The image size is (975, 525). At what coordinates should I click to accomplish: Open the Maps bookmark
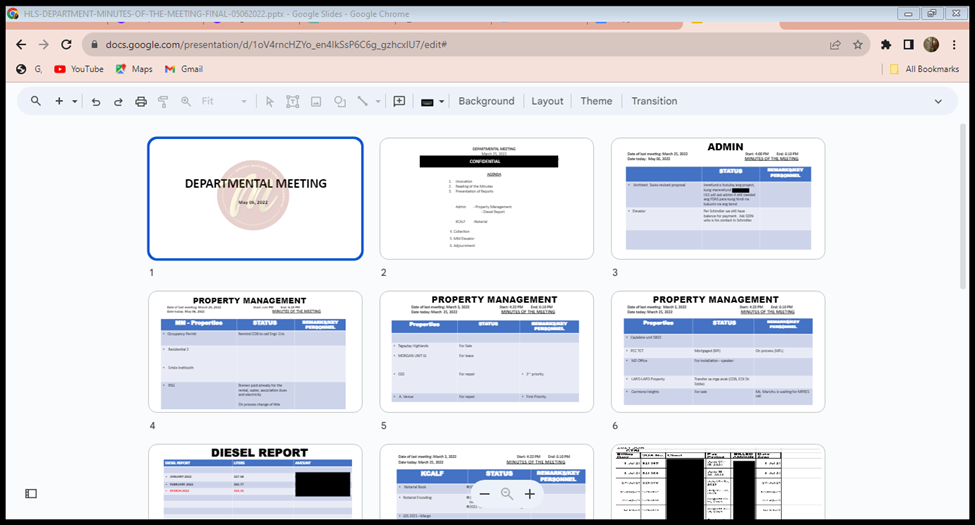tap(134, 69)
